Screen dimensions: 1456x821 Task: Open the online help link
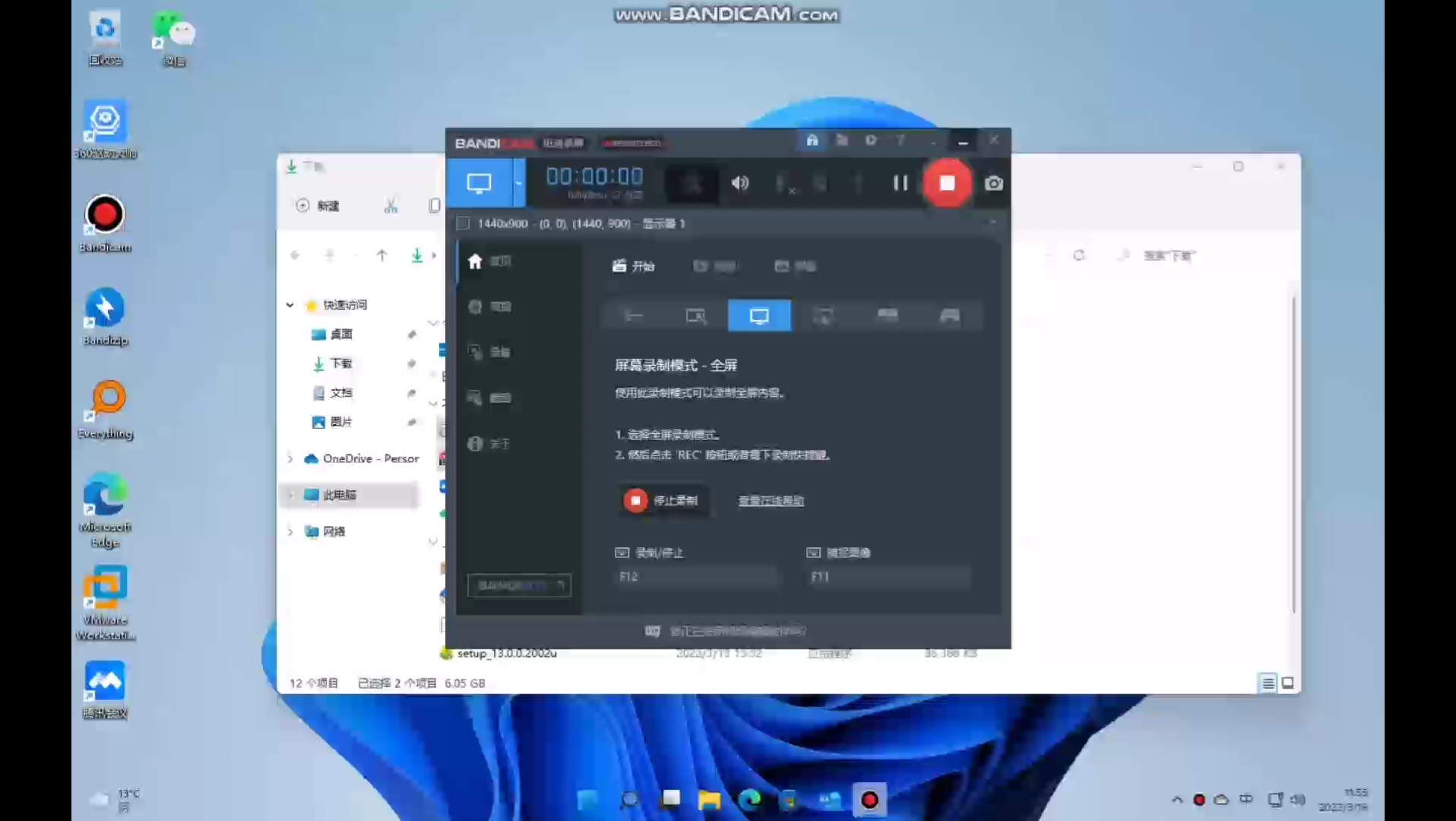pyautogui.click(x=771, y=501)
